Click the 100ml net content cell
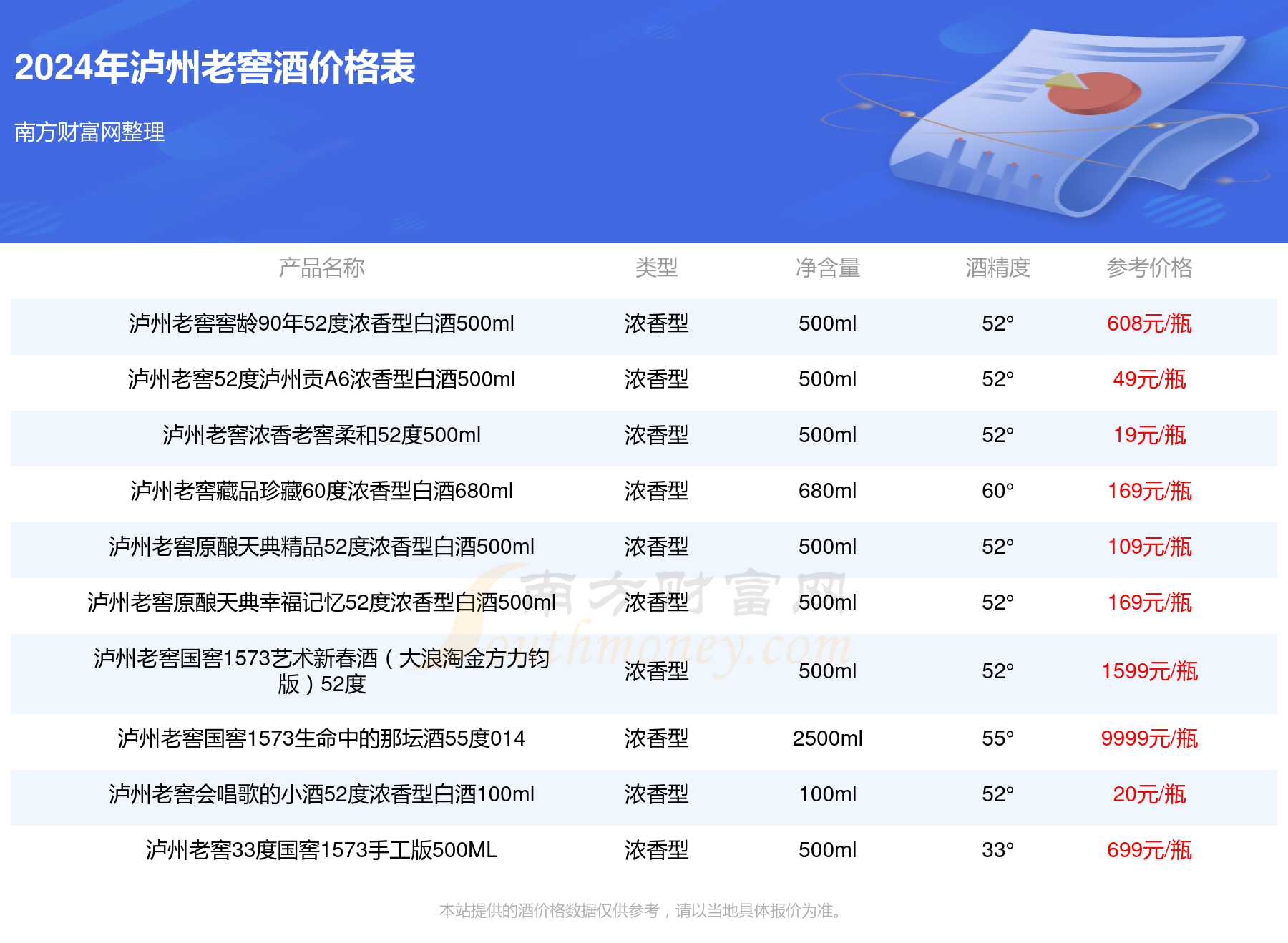 click(828, 794)
